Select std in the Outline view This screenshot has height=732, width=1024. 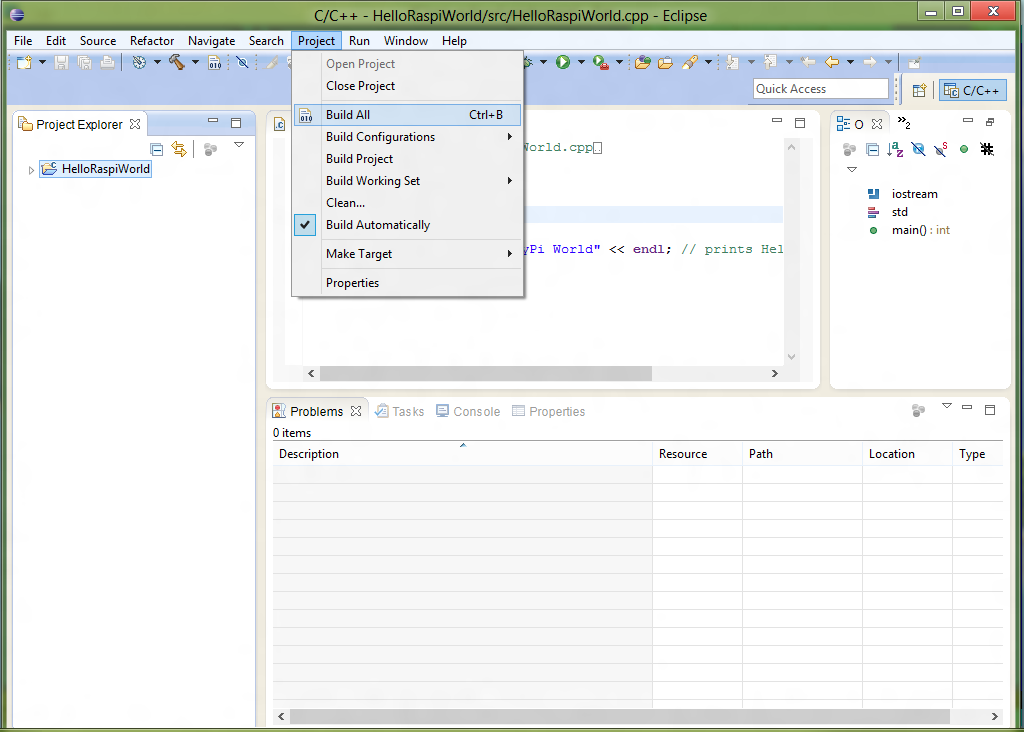coord(888,212)
